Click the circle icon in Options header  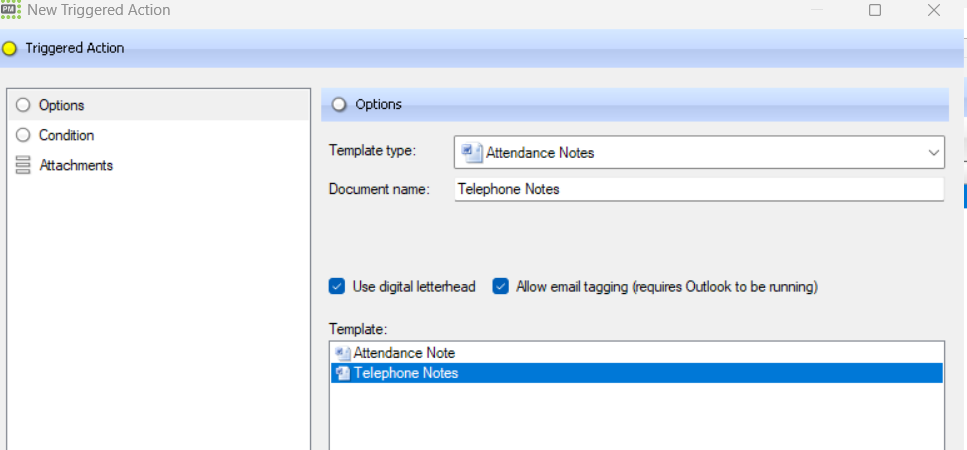(339, 104)
